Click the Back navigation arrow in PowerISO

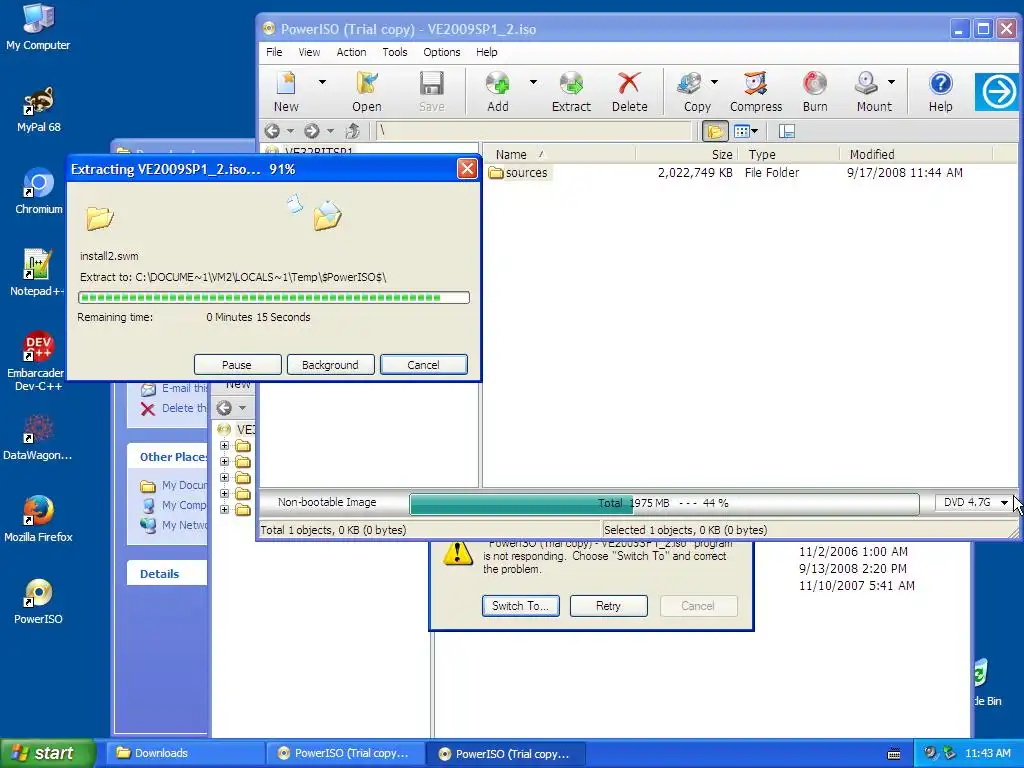pos(272,131)
